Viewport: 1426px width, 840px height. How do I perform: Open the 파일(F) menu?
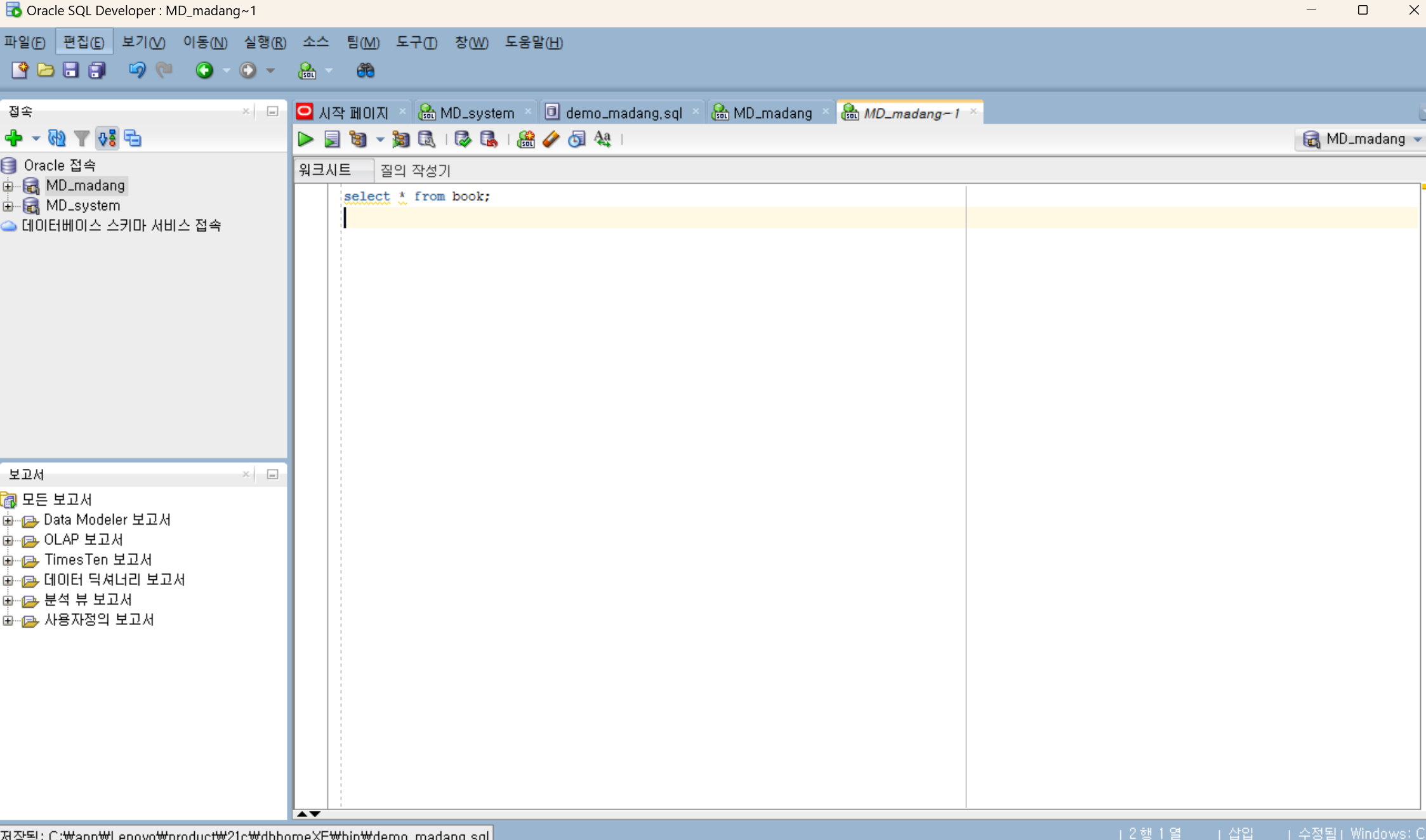[x=25, y=42]
